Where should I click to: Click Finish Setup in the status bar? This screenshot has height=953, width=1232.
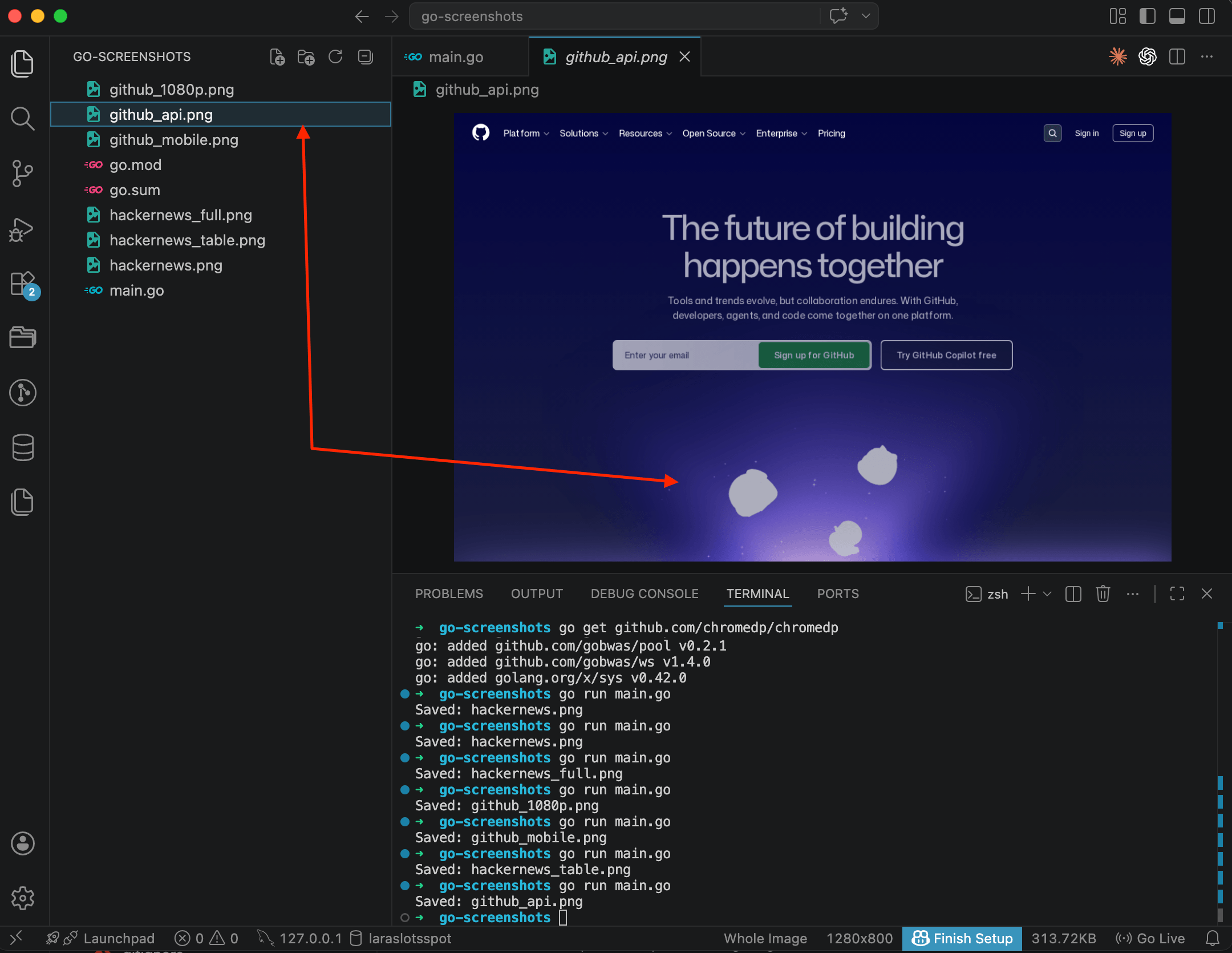click(x=962, y=938)
